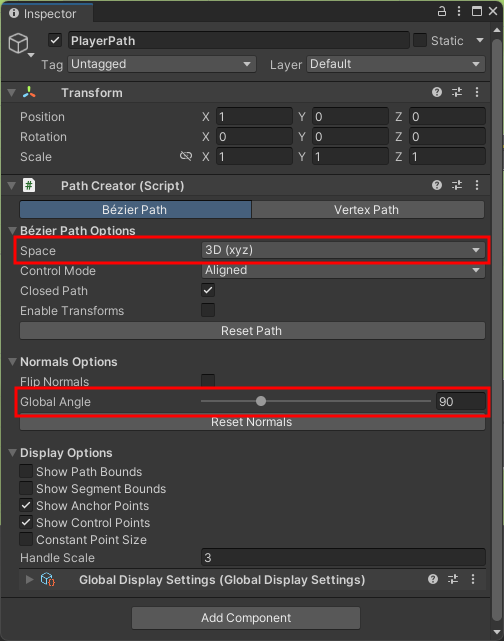Image resolution: width=504 pixels, height=641 pixels.
Task: Click the Scale Z field
Action: (x=447, y=157)
